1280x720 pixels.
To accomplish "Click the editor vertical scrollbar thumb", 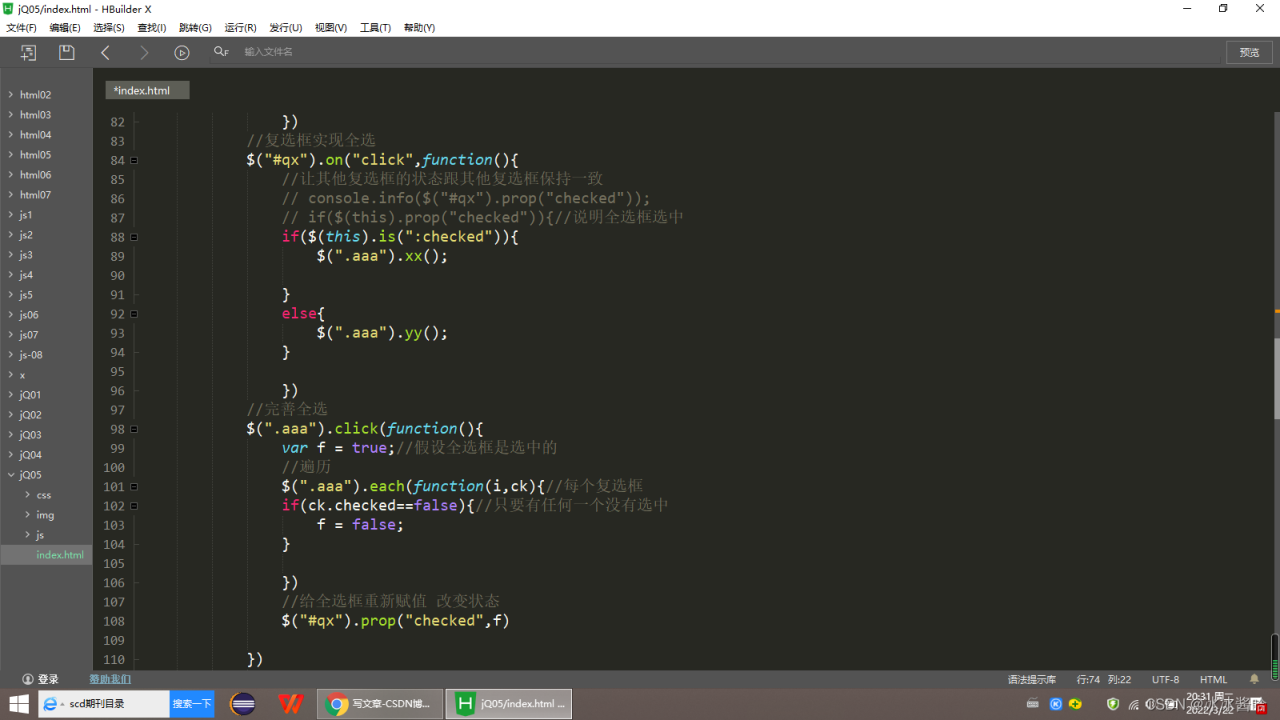I will pos(1276,378).
